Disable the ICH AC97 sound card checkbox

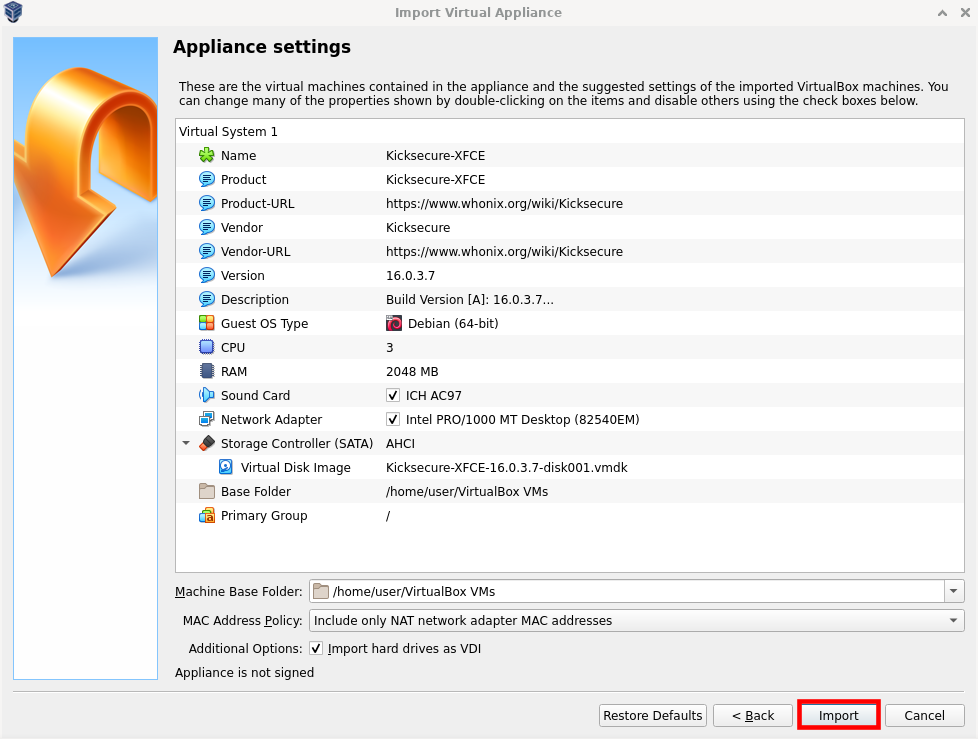tap(393, 396)
